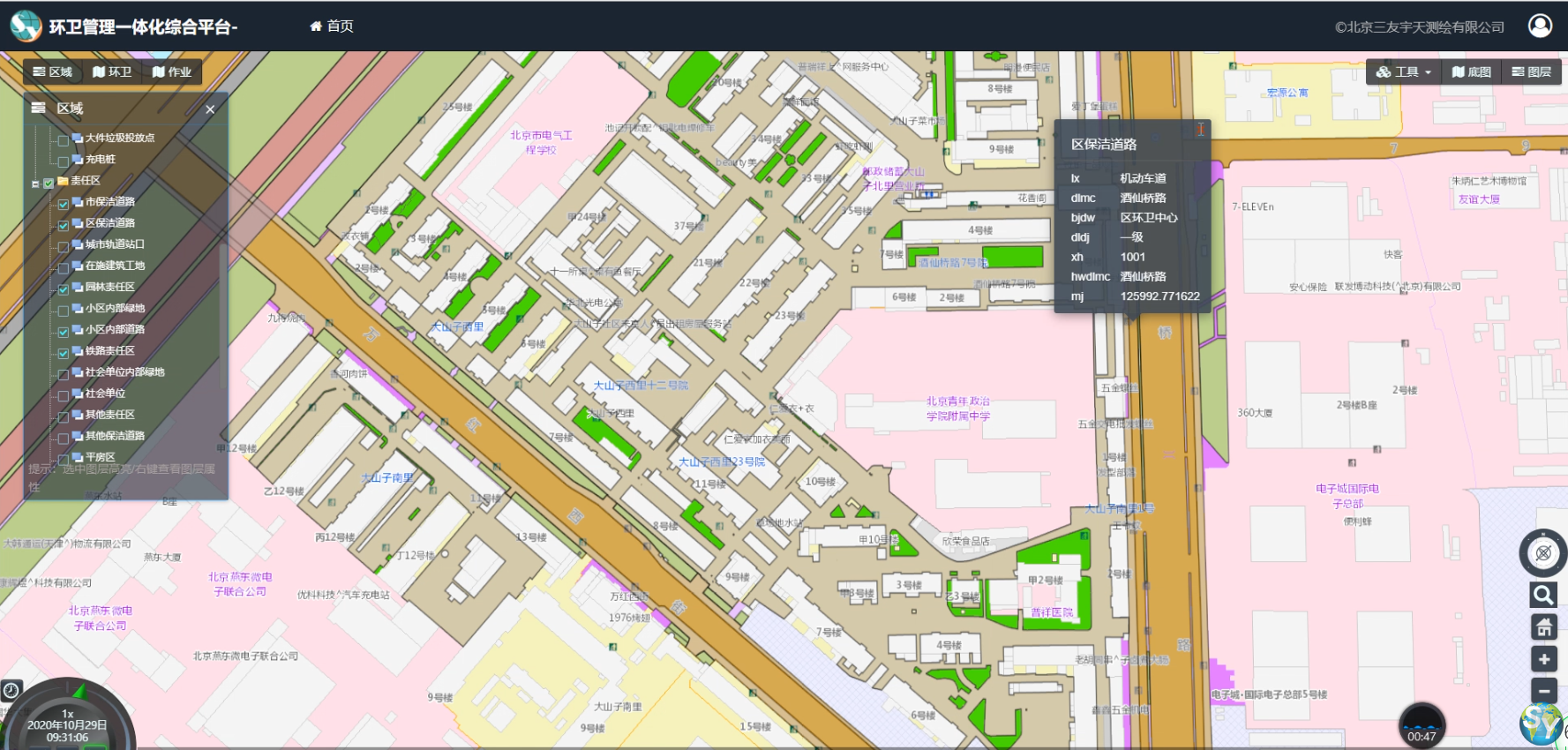Viewport: 1568px width, 750px height.
Task: Click the green speed pointer on dial
Action: [x=79, y=690]
